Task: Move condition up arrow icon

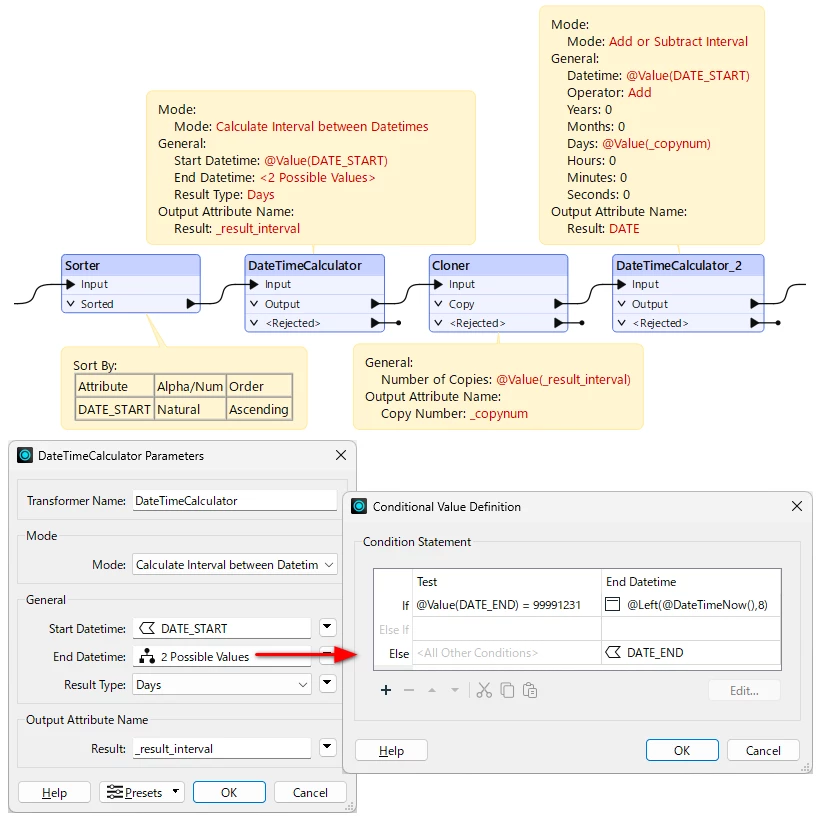Action: pyautogui.click(x=432, y=691)
